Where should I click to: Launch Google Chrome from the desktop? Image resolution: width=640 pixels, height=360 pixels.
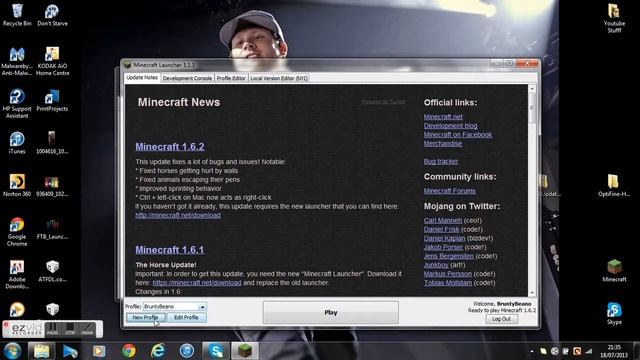pos(17,232)
